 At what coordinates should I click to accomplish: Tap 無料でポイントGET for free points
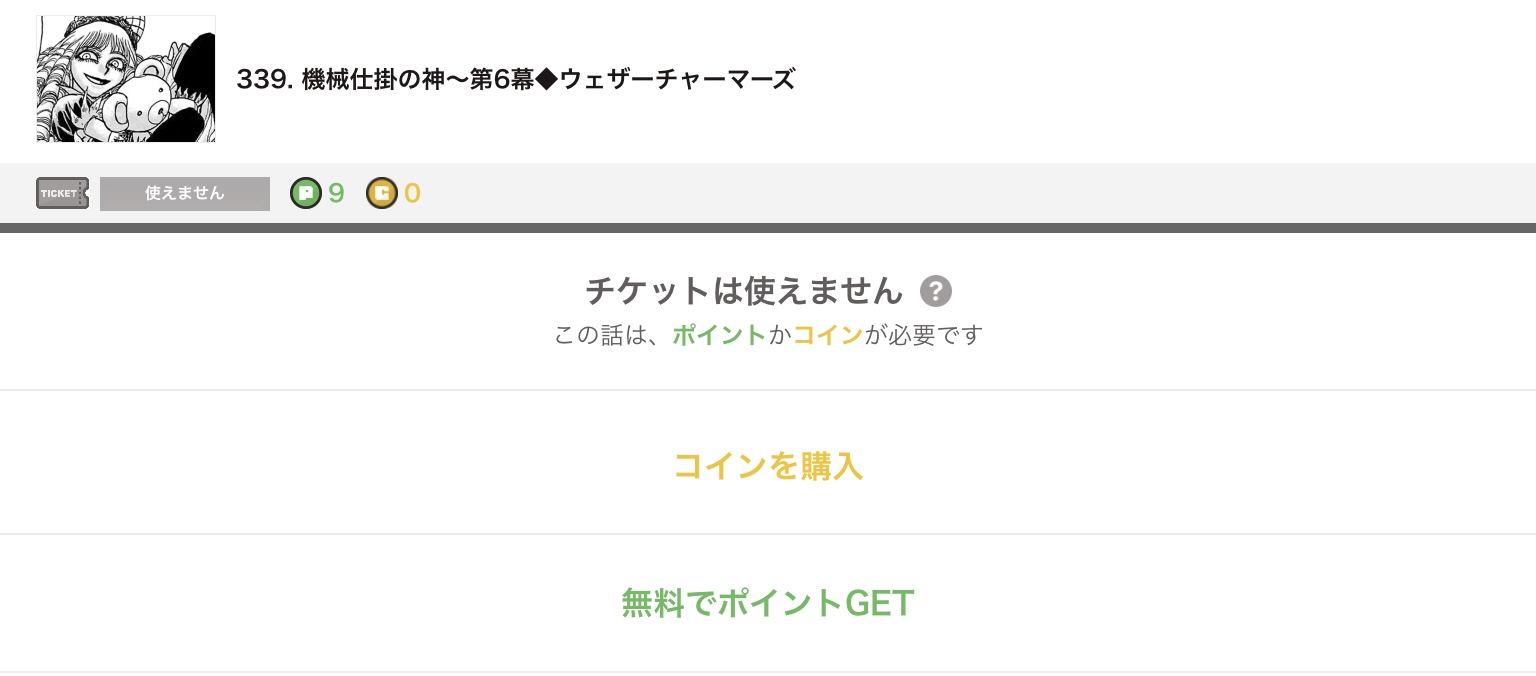pyautogui.click(x=768, y=603)
